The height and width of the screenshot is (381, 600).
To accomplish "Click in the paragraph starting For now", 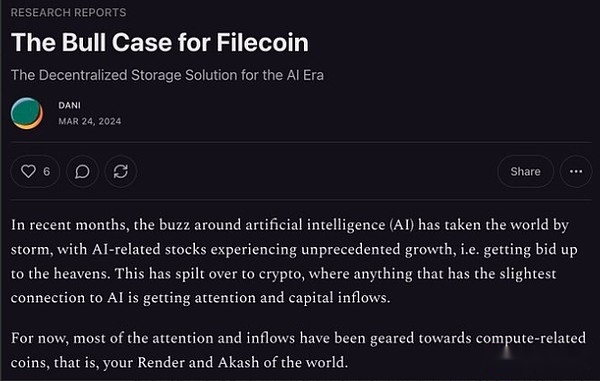I will pyautogui.click(x=298, y=350).
